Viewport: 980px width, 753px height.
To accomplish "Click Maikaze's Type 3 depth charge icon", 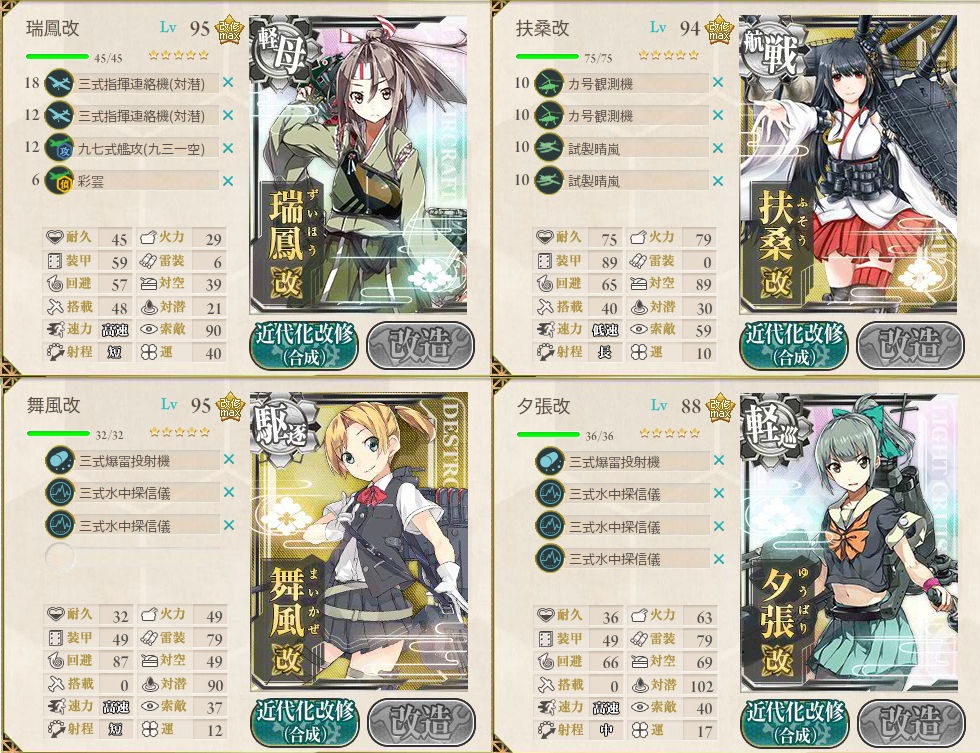I will 60,461.
